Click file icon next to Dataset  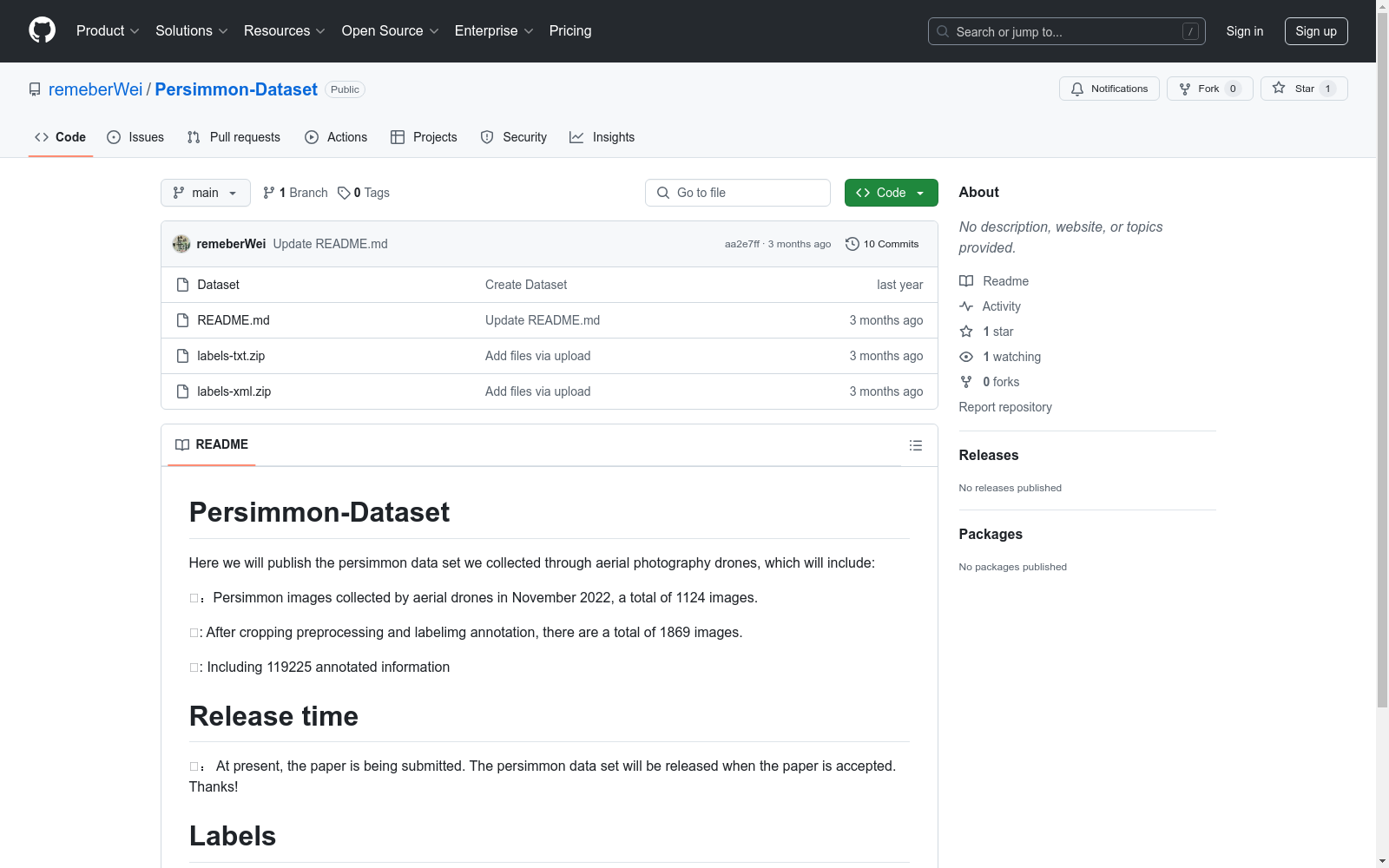point(182,285)
